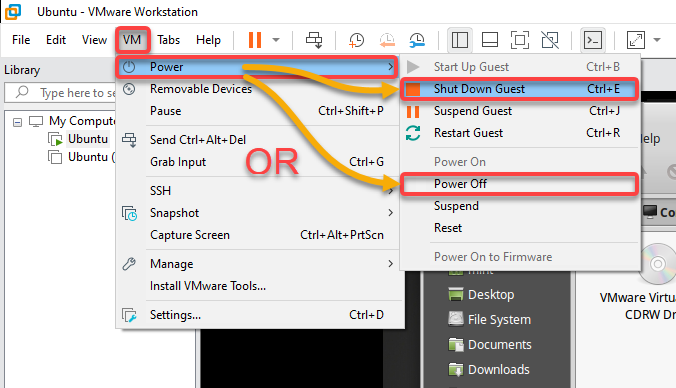Screen dimensions: 676x388
Task: Click the orange Suspend toolbar button
Action: tap(255, 40)
